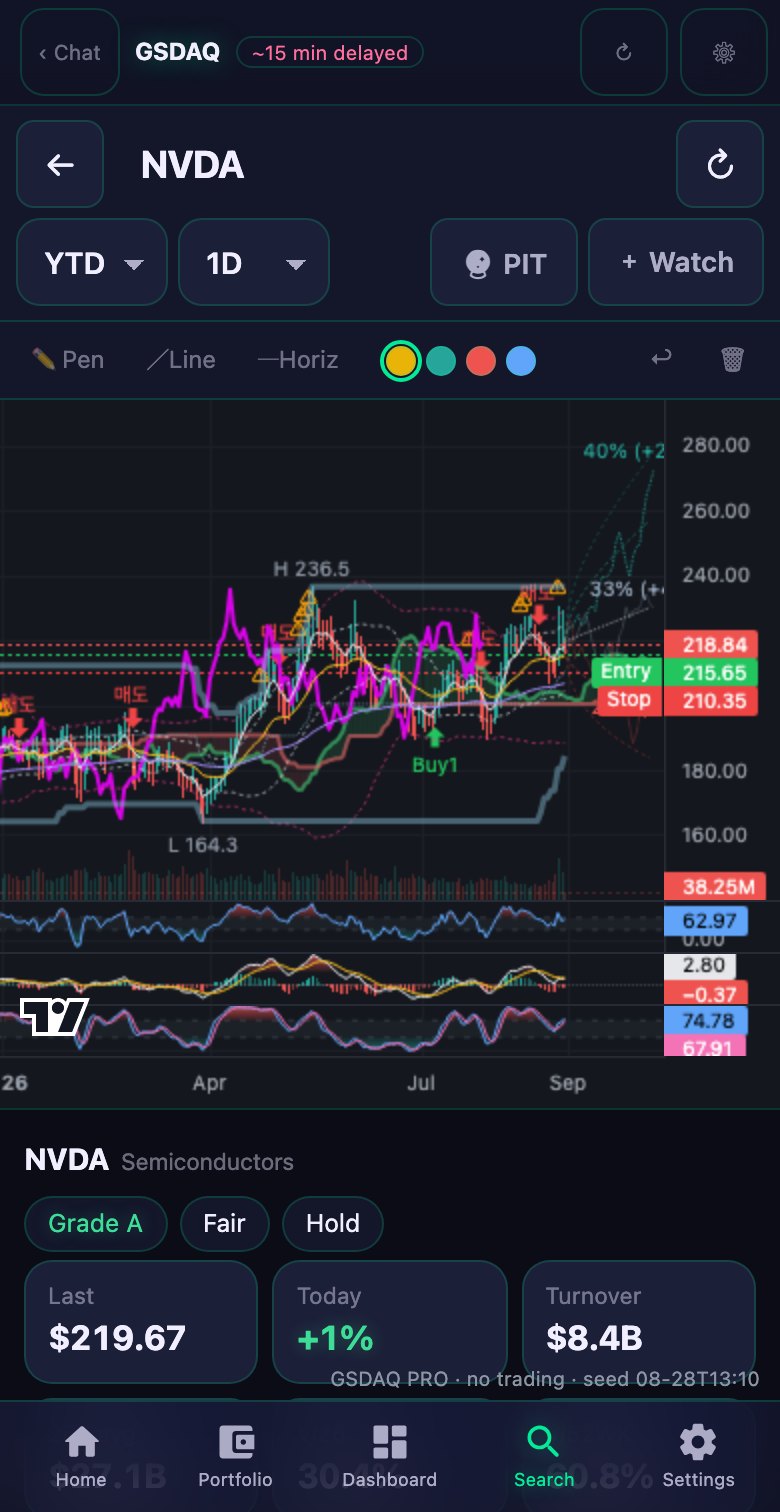Viewport: 780px width, 1512px height.
Task: Tap the Fair valuation badge
Action: 225,1224
